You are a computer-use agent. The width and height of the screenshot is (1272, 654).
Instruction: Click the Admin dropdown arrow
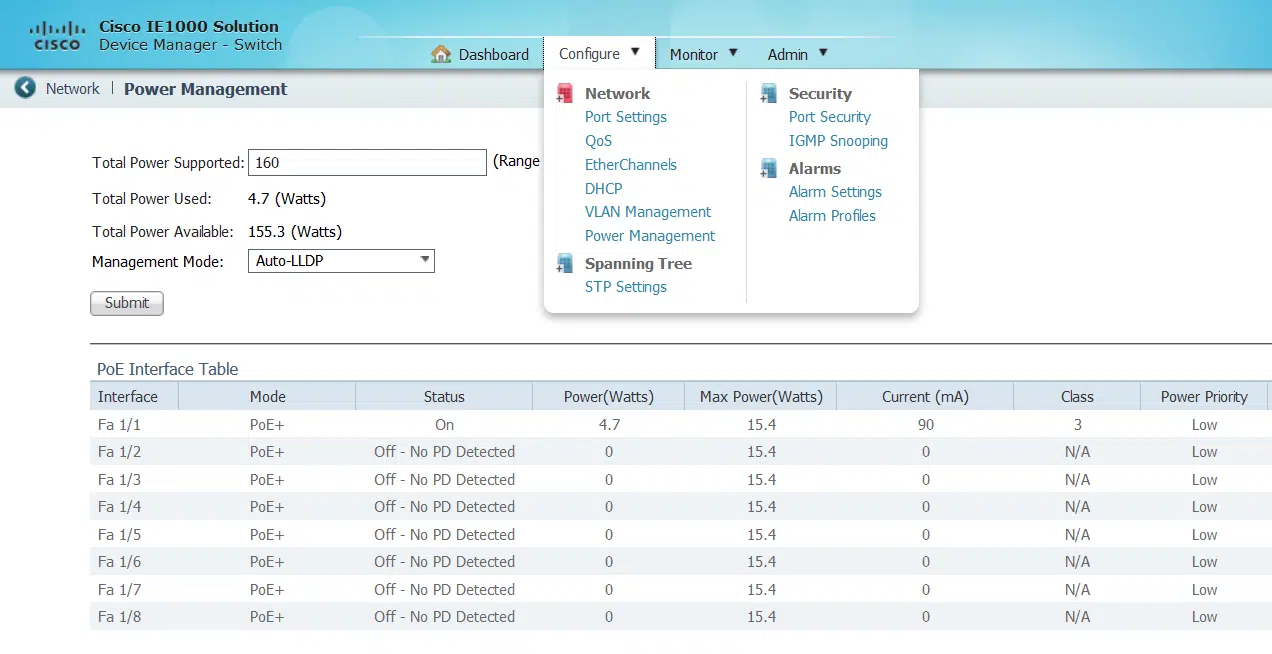(x=823, y=53)
